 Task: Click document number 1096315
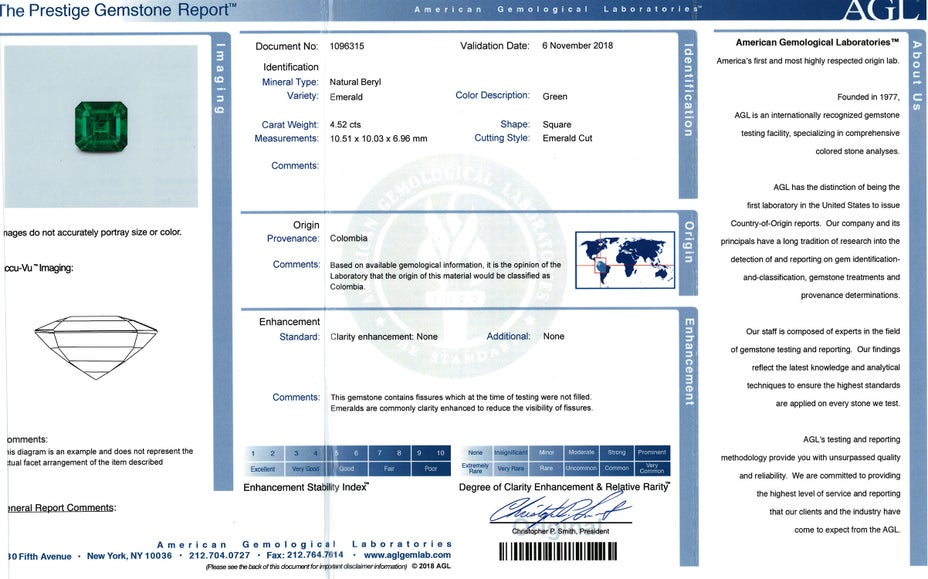tap(347, 46)
